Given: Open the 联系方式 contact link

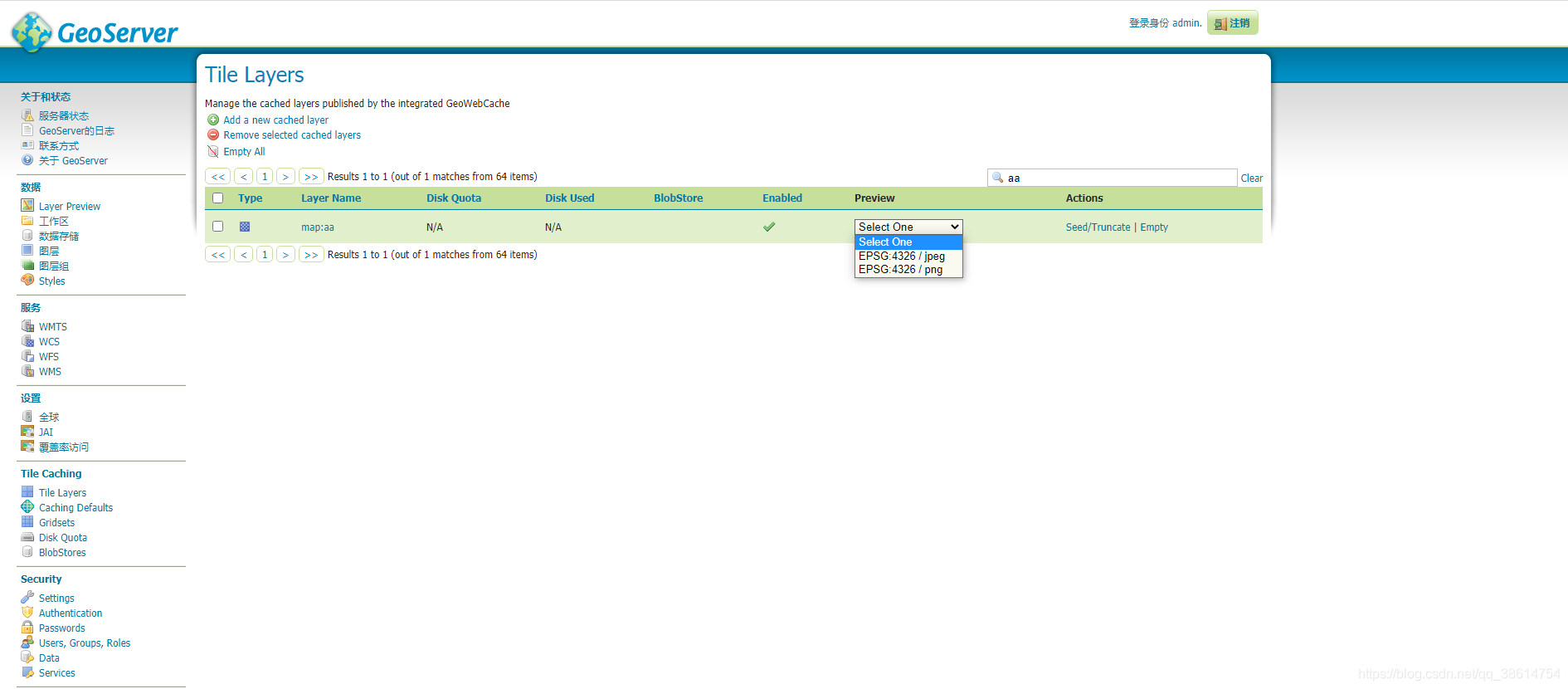Looking at the screenshot, I should [59, 145].
